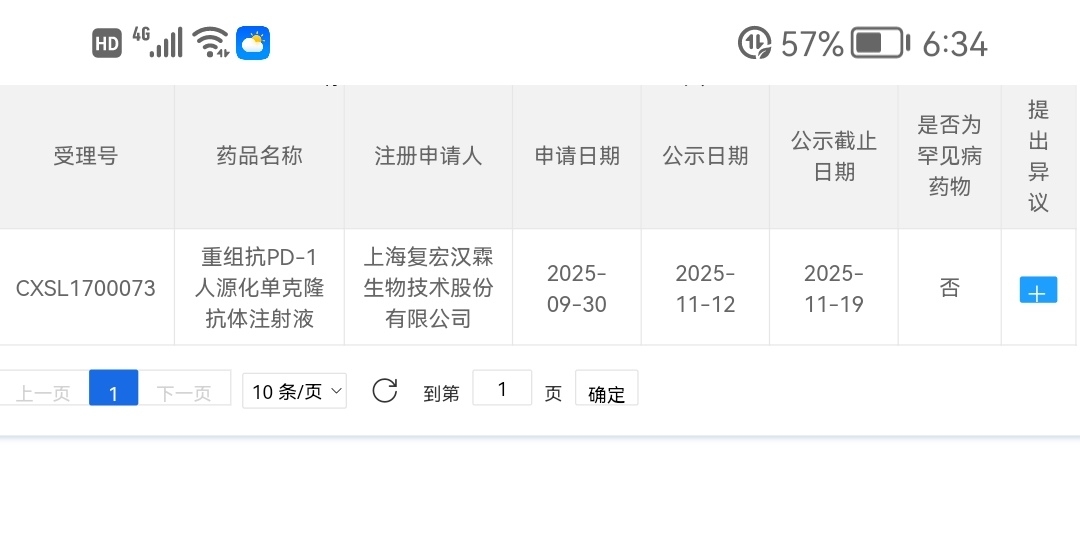This screenshot has width=1080, height=544.
Task: Click applicant 上海复宏汉霖生物技术股份有限公司 cell
Action: click(428, 288)
